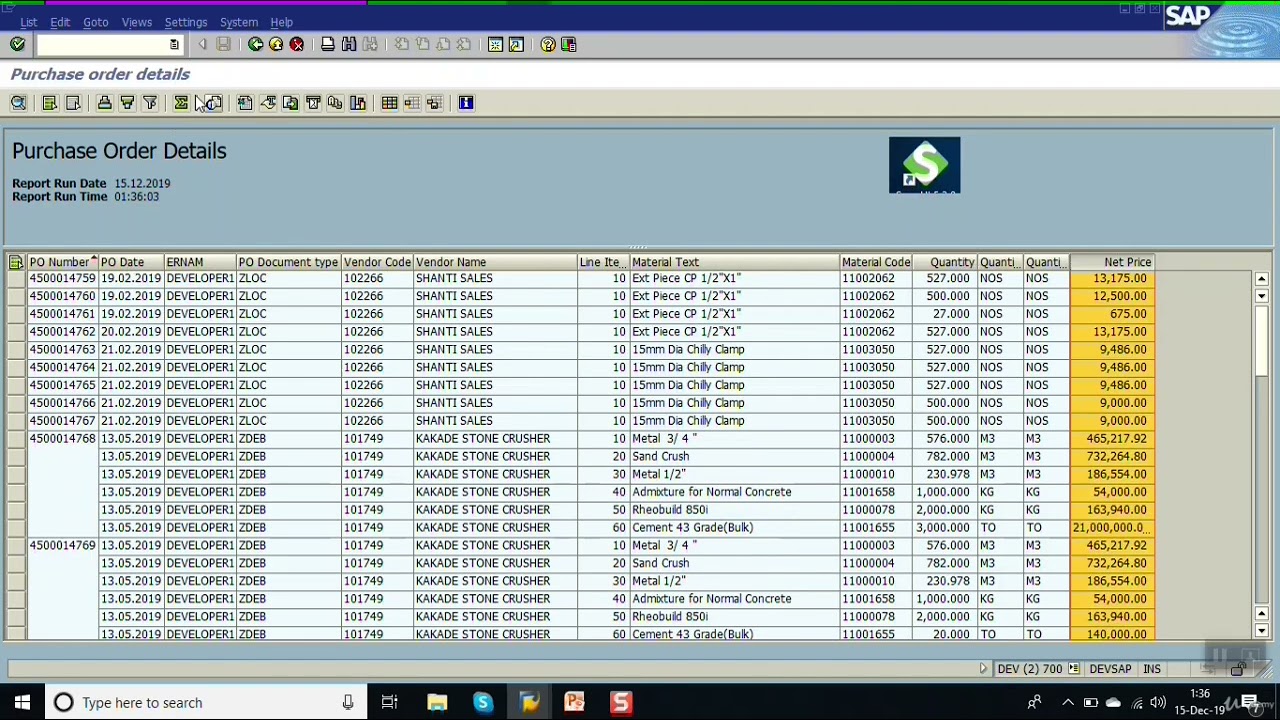Screen dimensions: 1280x720
Task: Open PowerPoint from the taskbar
Action: [575, 702]
